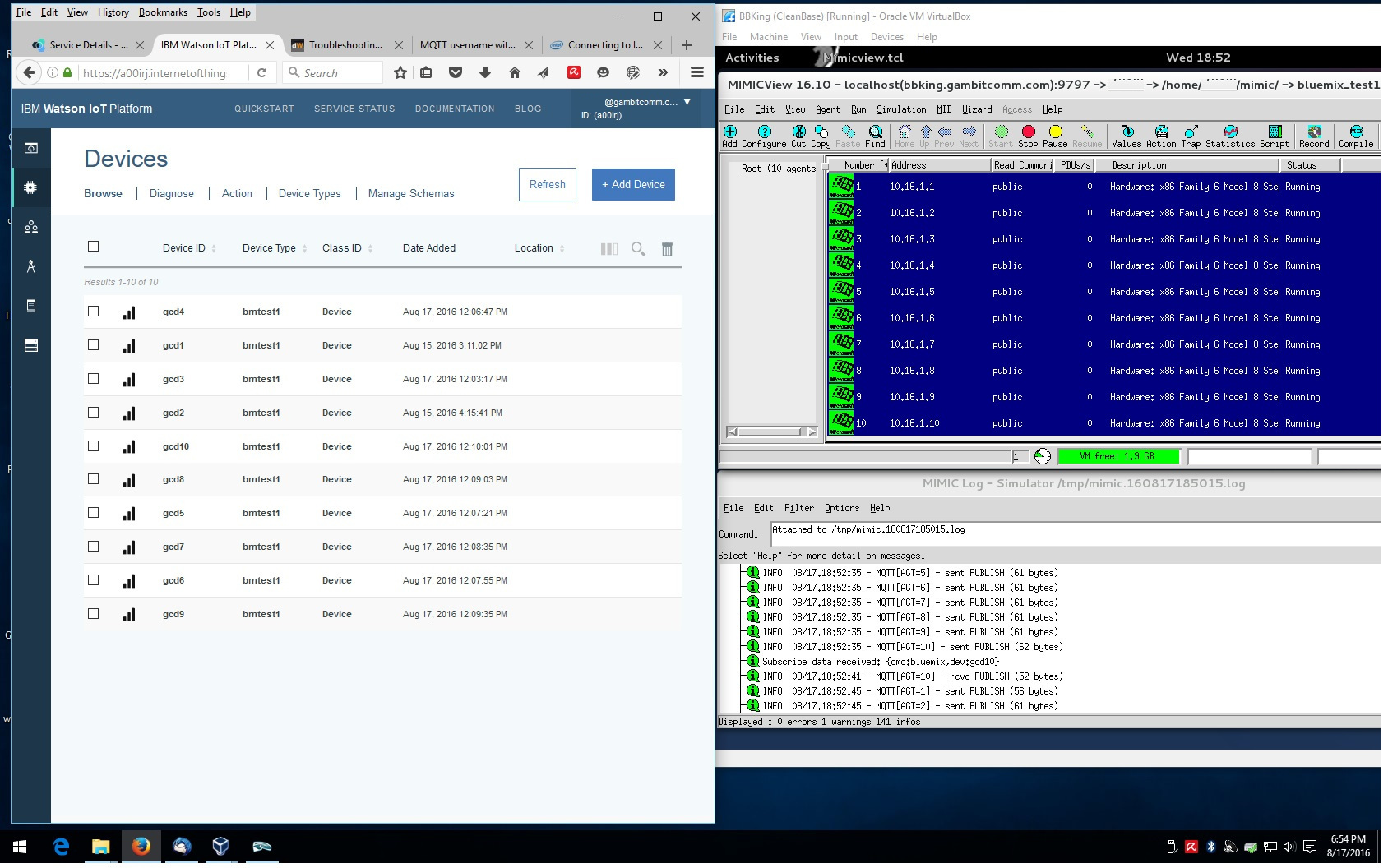Open the Simulation menu in MIMICView
1388x868 pixels.
(900, 109)
